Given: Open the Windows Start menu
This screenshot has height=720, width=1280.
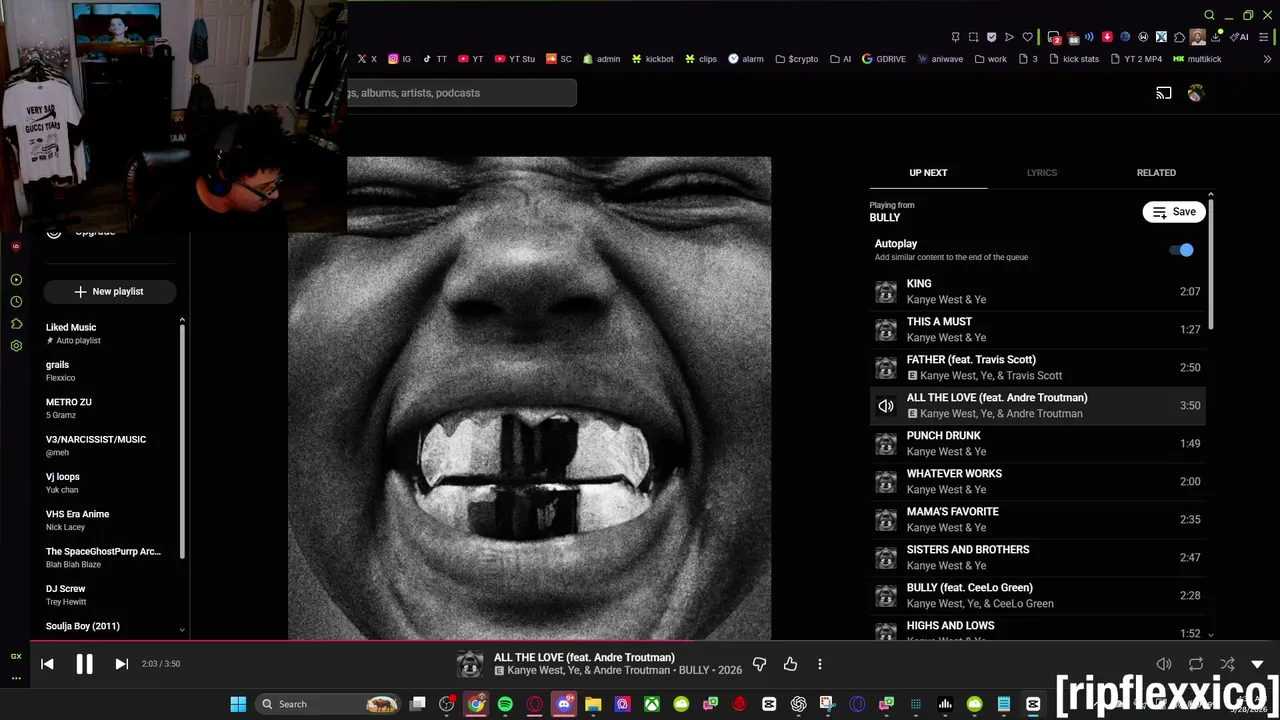Looking at the screenshot, I should (x=238, y=704).
